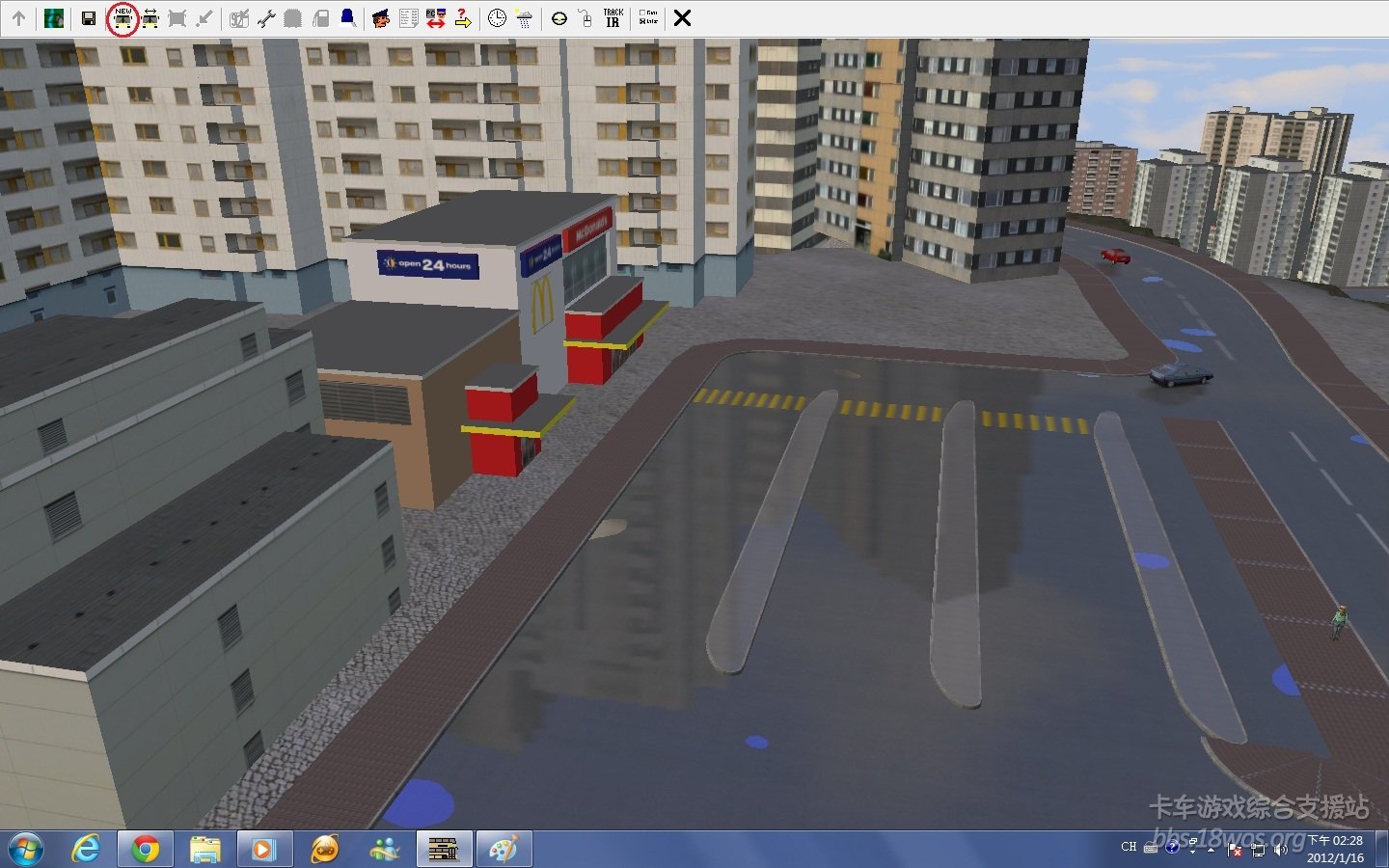Click the question mark with yellow arrow icon
The width and height of the screenshot is (1389, 868).
click(463, 18)
